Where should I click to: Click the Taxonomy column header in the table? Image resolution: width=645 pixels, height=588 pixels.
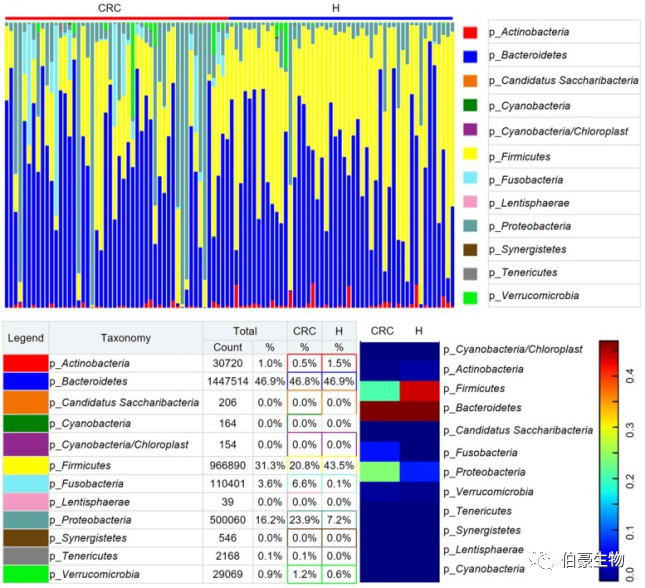click(x=126, y=338)
